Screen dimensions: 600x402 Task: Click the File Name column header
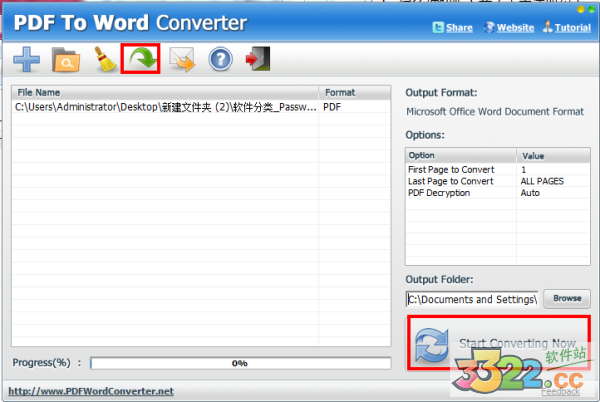[x=165, y=93]
